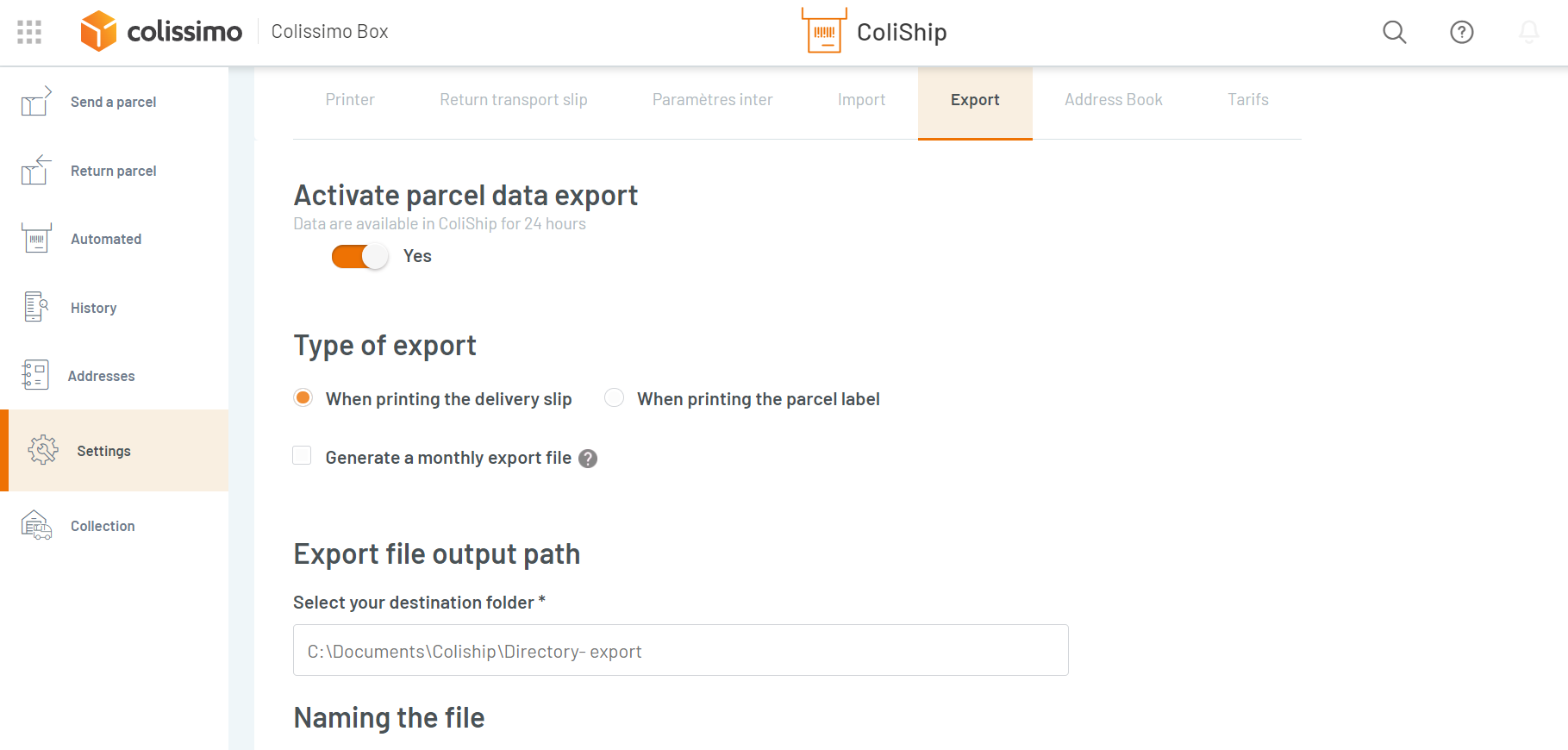This screenshot has width=1568, height=750.
Task: Select "When printing the parcel label" option
Action: pyautogui.click(x=614, y=397)
